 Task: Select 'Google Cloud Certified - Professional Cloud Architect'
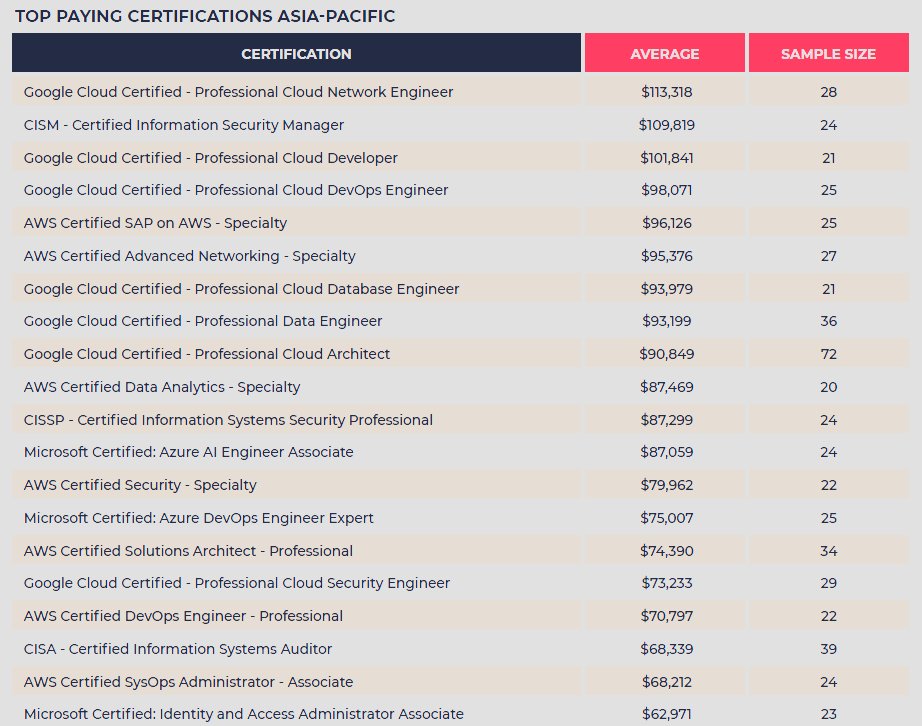[206, 354]
